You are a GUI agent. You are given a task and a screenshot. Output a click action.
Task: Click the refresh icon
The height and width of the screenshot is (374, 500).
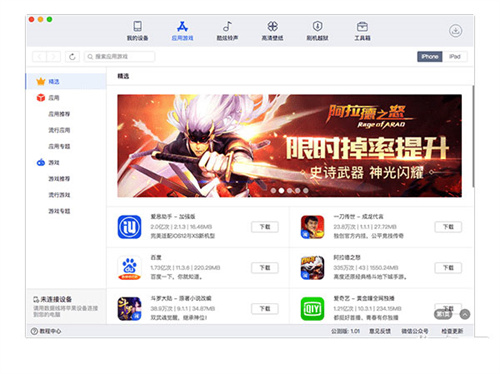72,57
